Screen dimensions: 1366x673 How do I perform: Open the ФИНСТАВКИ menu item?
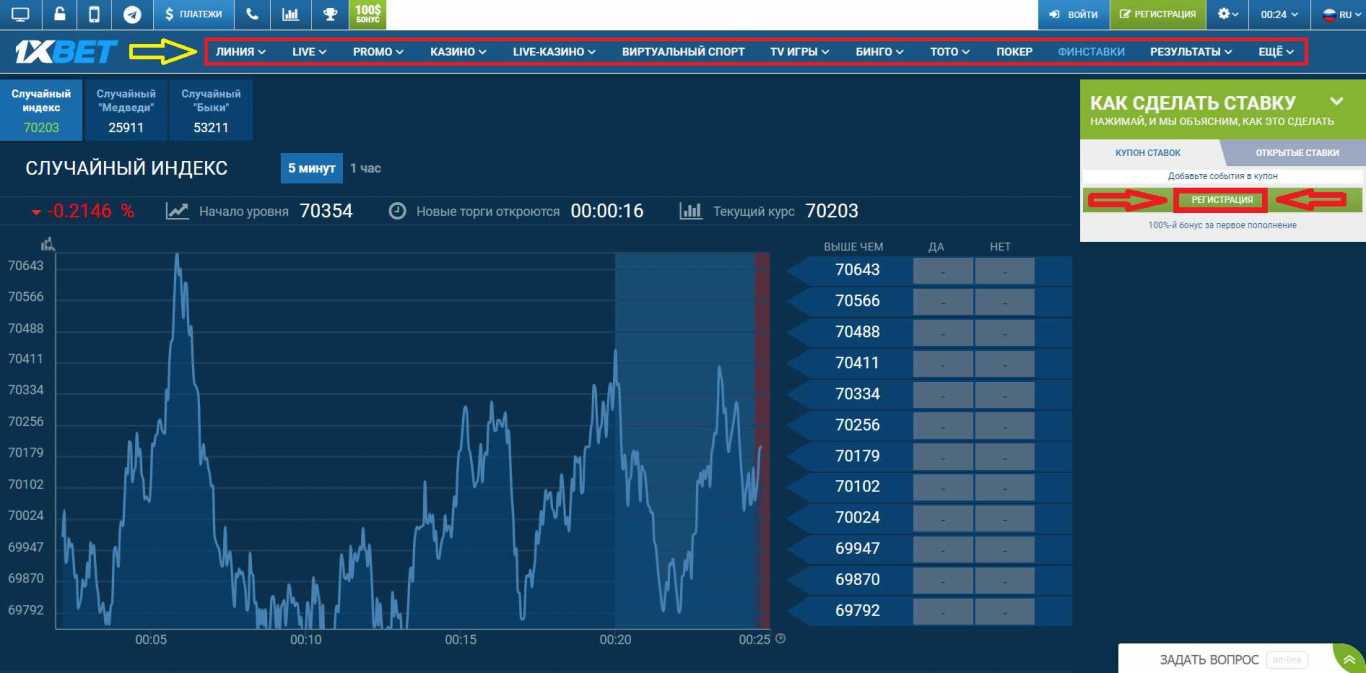[1091, 51]
